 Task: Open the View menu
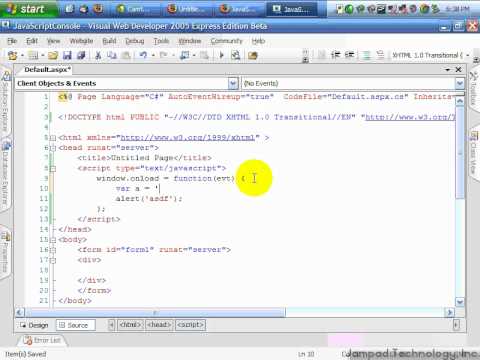[53, 41]
